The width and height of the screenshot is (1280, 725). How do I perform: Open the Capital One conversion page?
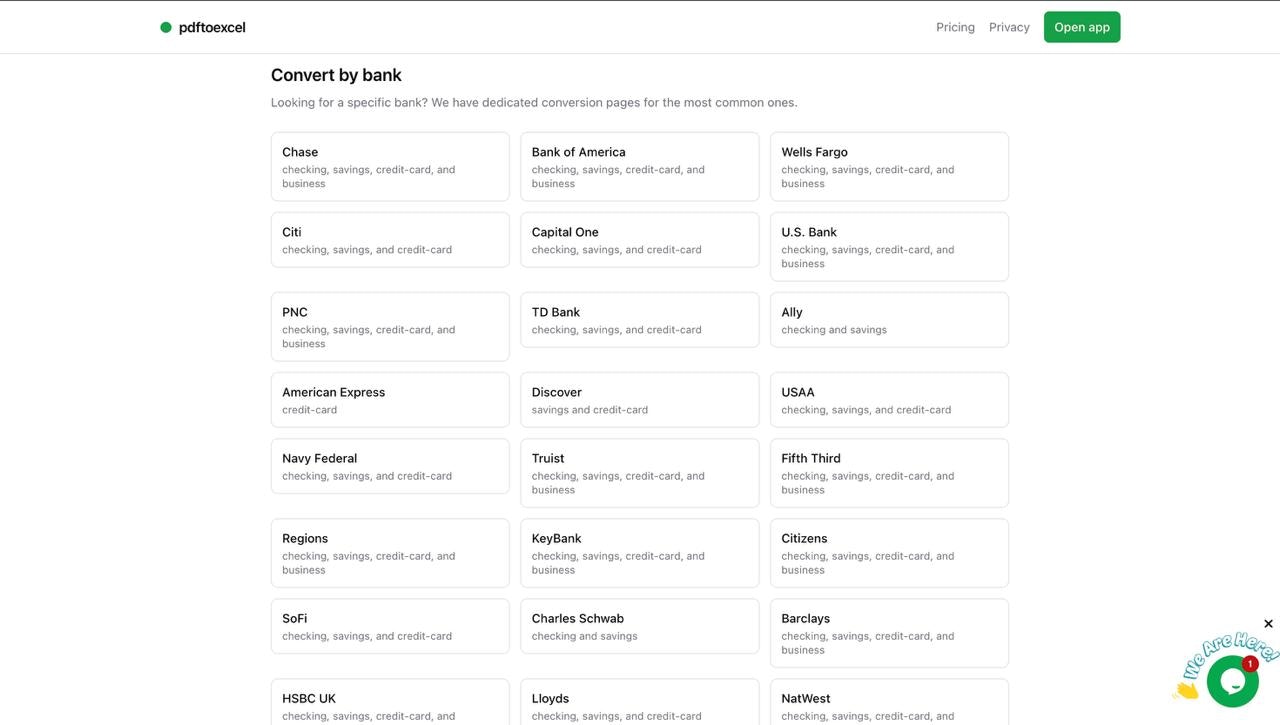click(x=640, y=240)
